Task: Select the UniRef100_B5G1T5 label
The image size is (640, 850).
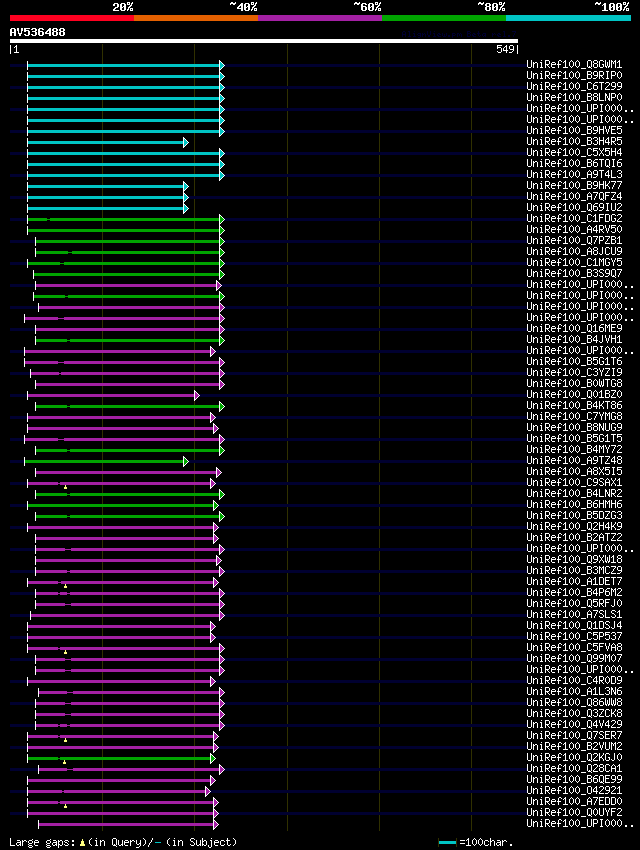Action: point(574,439)
